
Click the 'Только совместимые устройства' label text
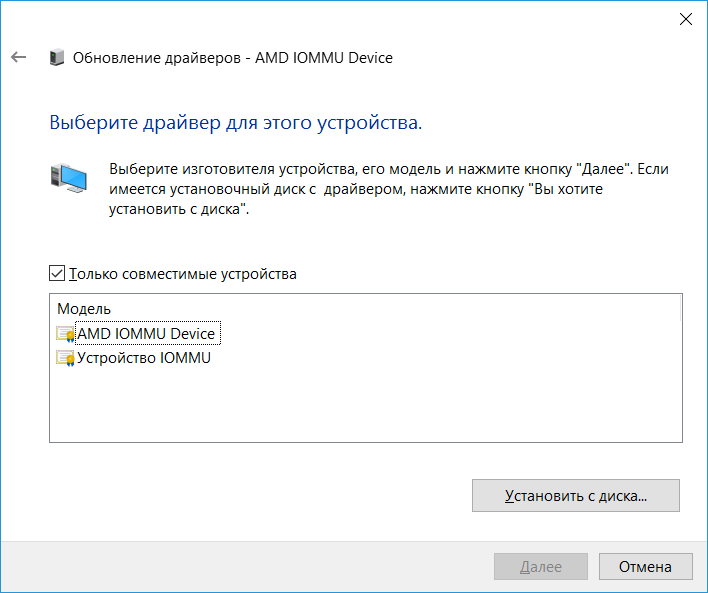click(x=183, y=273)
